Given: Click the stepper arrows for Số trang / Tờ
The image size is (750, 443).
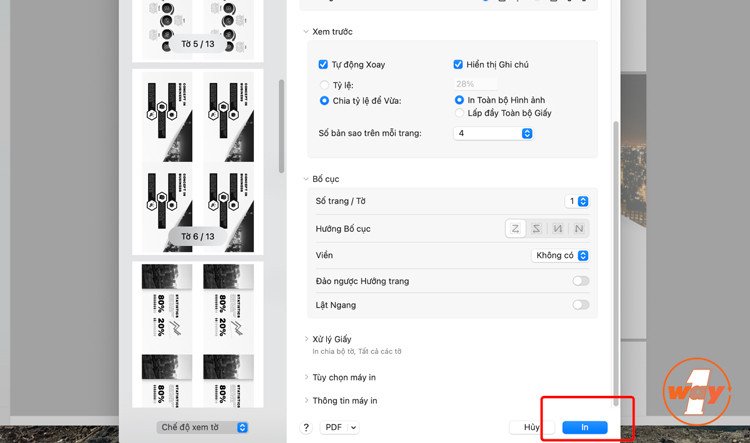Looking at the screenshot, I should pyautogui.click(x=583, y=201).
